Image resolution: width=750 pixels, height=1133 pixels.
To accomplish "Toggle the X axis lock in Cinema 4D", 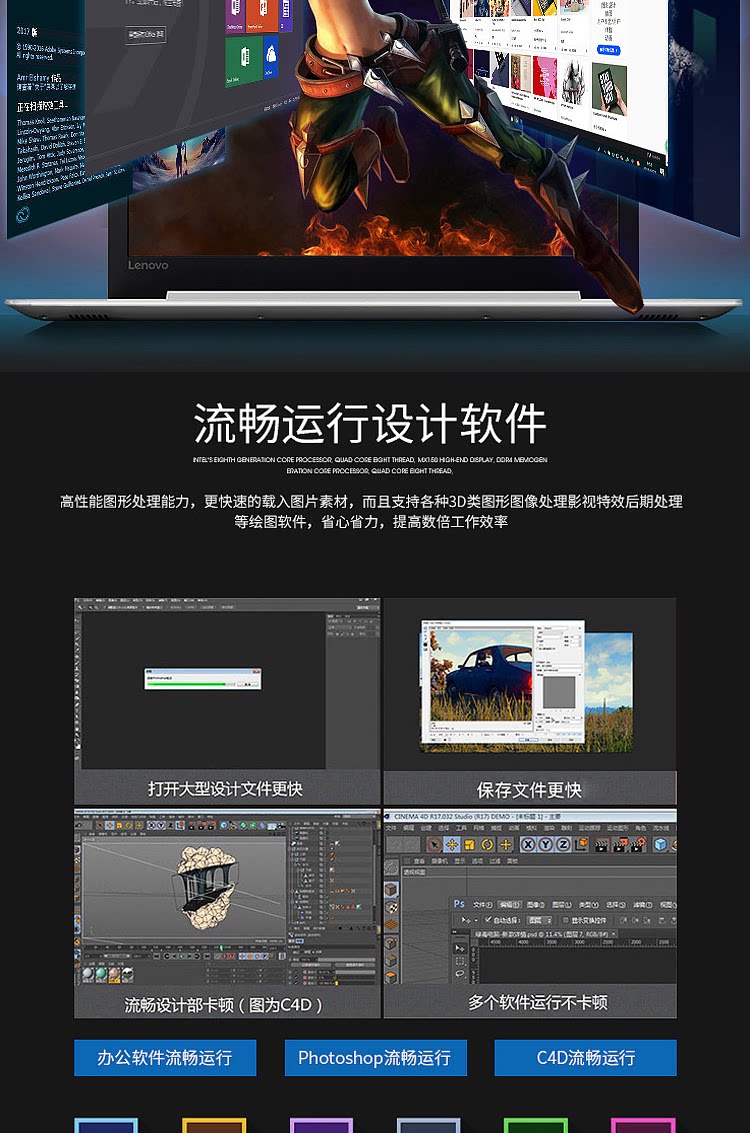I will (528, 845).
